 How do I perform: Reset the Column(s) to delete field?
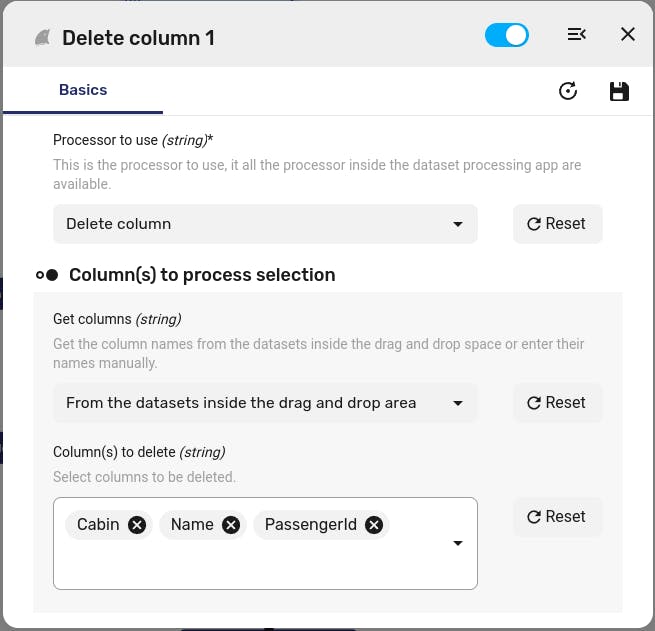(558, 517)
